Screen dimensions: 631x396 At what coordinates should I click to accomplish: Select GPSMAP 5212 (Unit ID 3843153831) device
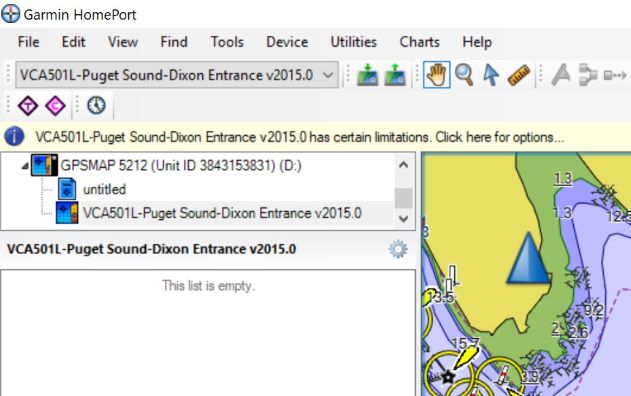(x=181, y=165)
